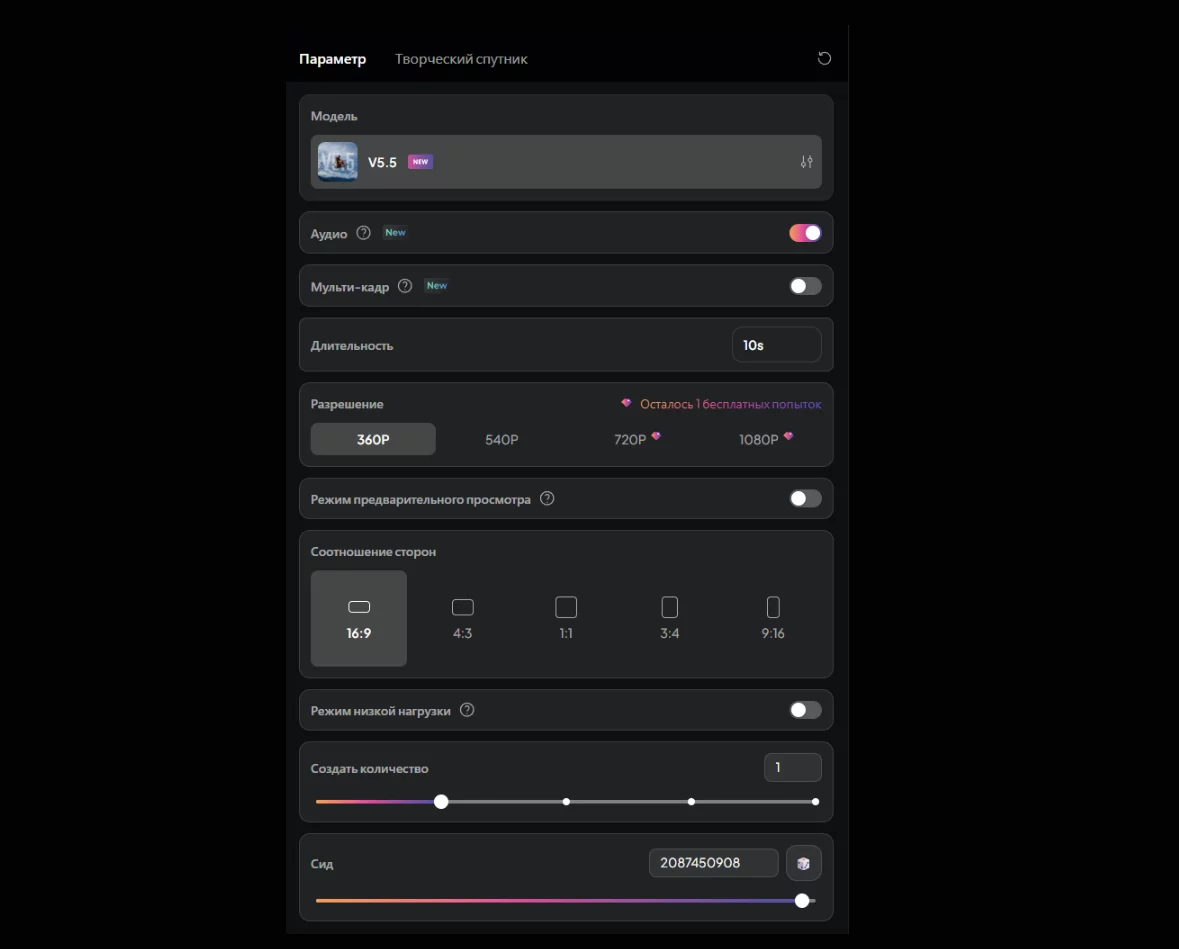Viewport: 1179px width, 949px height.
Task: Enable the Мульти-кадр toggle
Action: click(x=805, y=286)
